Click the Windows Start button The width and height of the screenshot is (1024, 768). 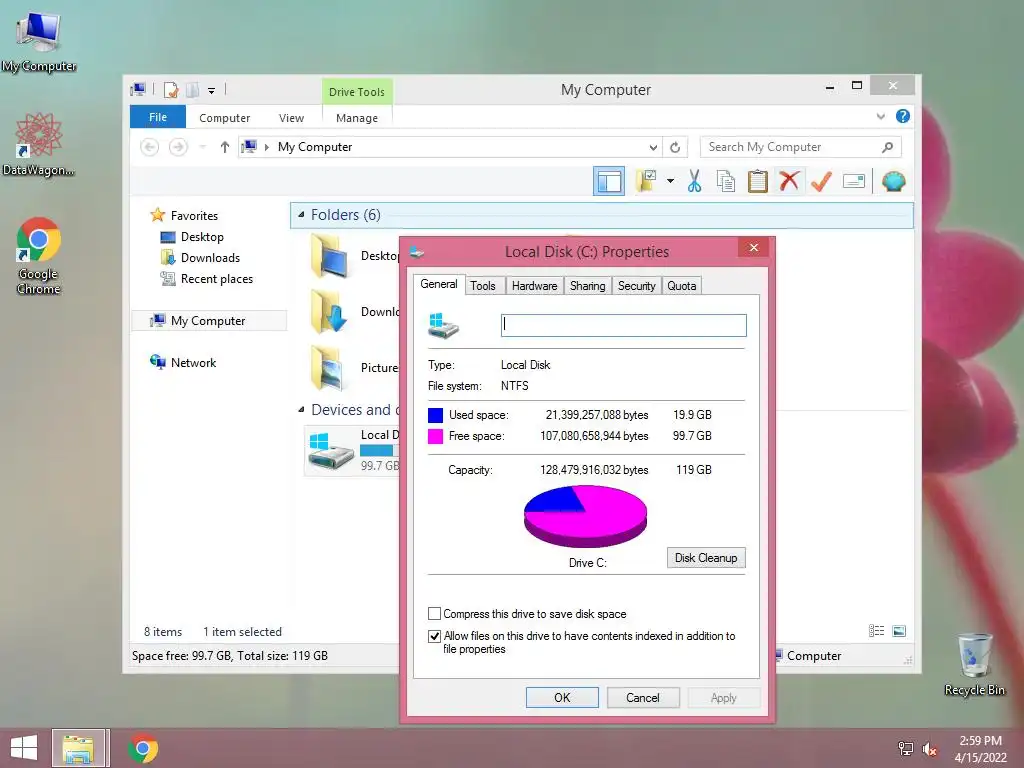click(x=24, y=748)
